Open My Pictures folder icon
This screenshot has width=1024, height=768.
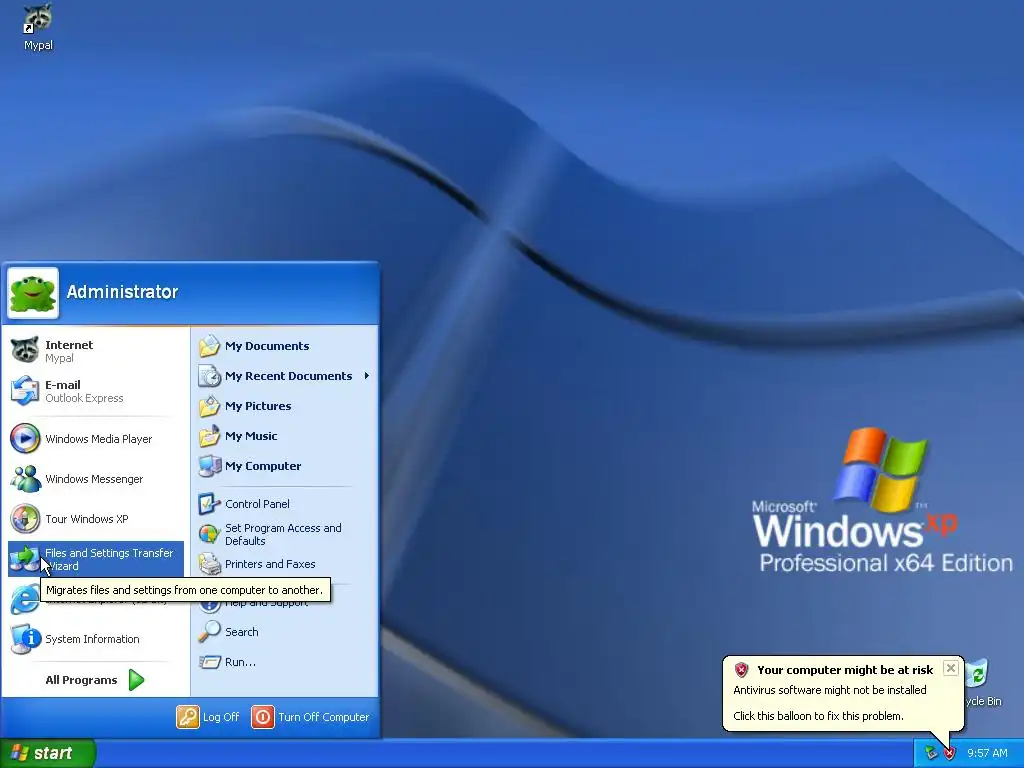click(x=210, y=406)
